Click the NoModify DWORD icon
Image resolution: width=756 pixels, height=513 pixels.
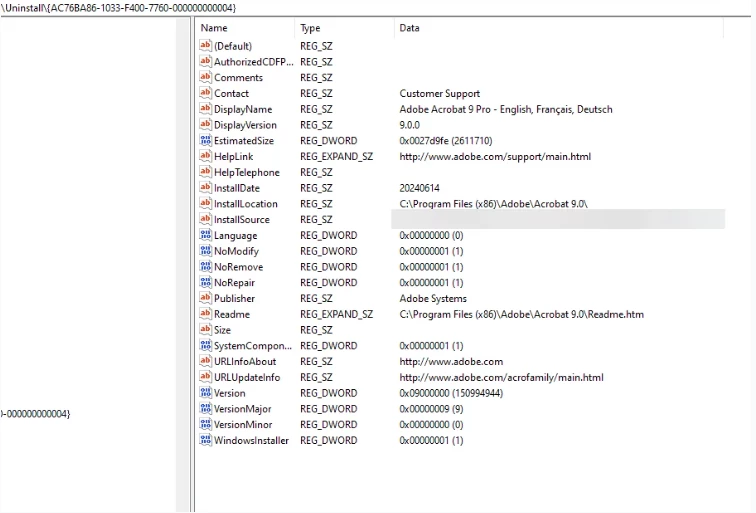point(205,251)
